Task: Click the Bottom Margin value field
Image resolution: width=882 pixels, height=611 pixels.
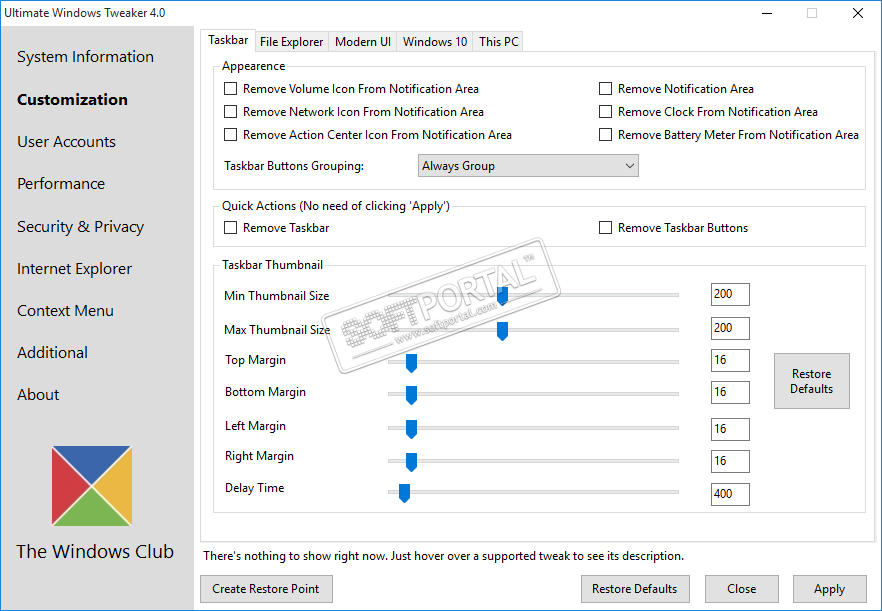Action: pyautogui.click(x=730, y=392)
